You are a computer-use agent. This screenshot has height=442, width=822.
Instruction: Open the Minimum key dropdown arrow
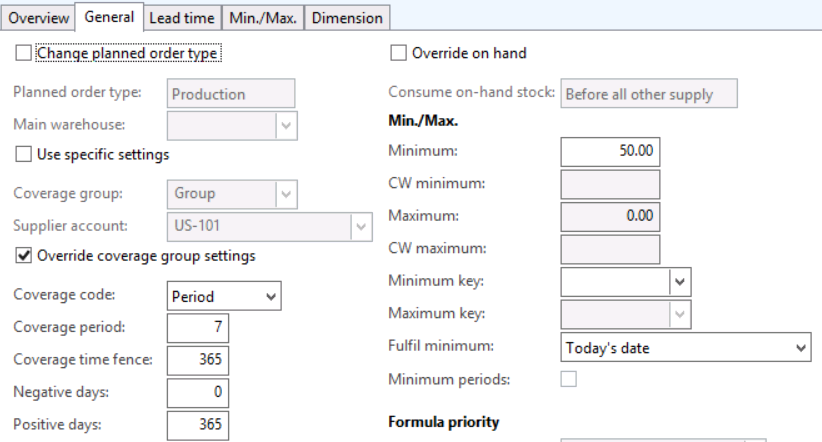pyautogui.click(x=680, y=282)
